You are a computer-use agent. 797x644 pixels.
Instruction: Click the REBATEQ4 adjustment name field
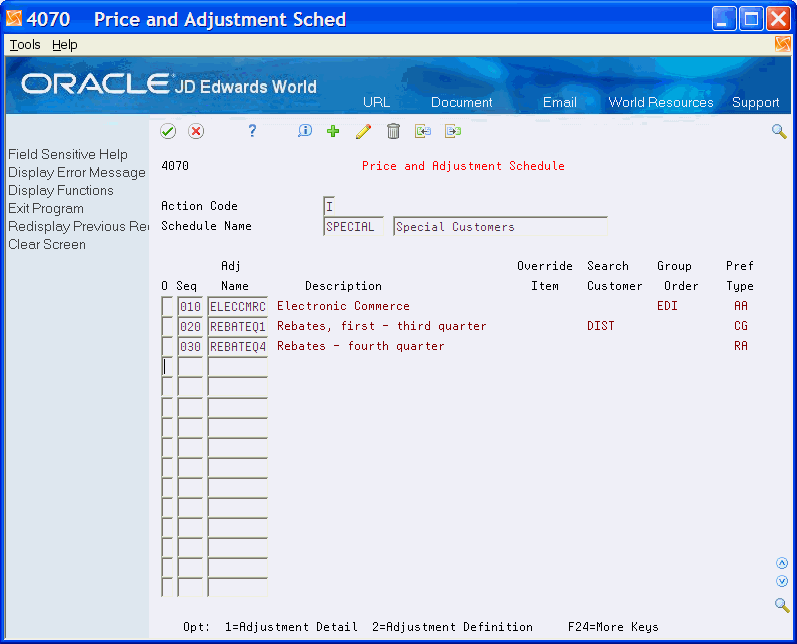point(237,347)
